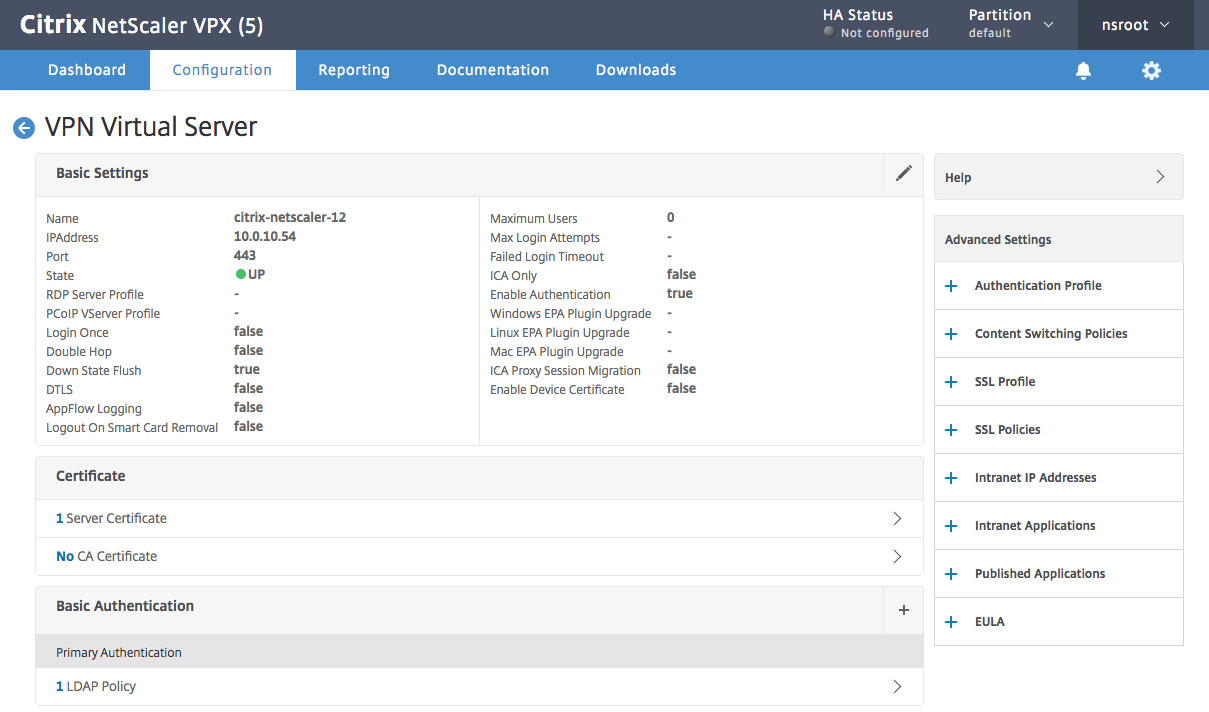Click the HA Status label

857,15
